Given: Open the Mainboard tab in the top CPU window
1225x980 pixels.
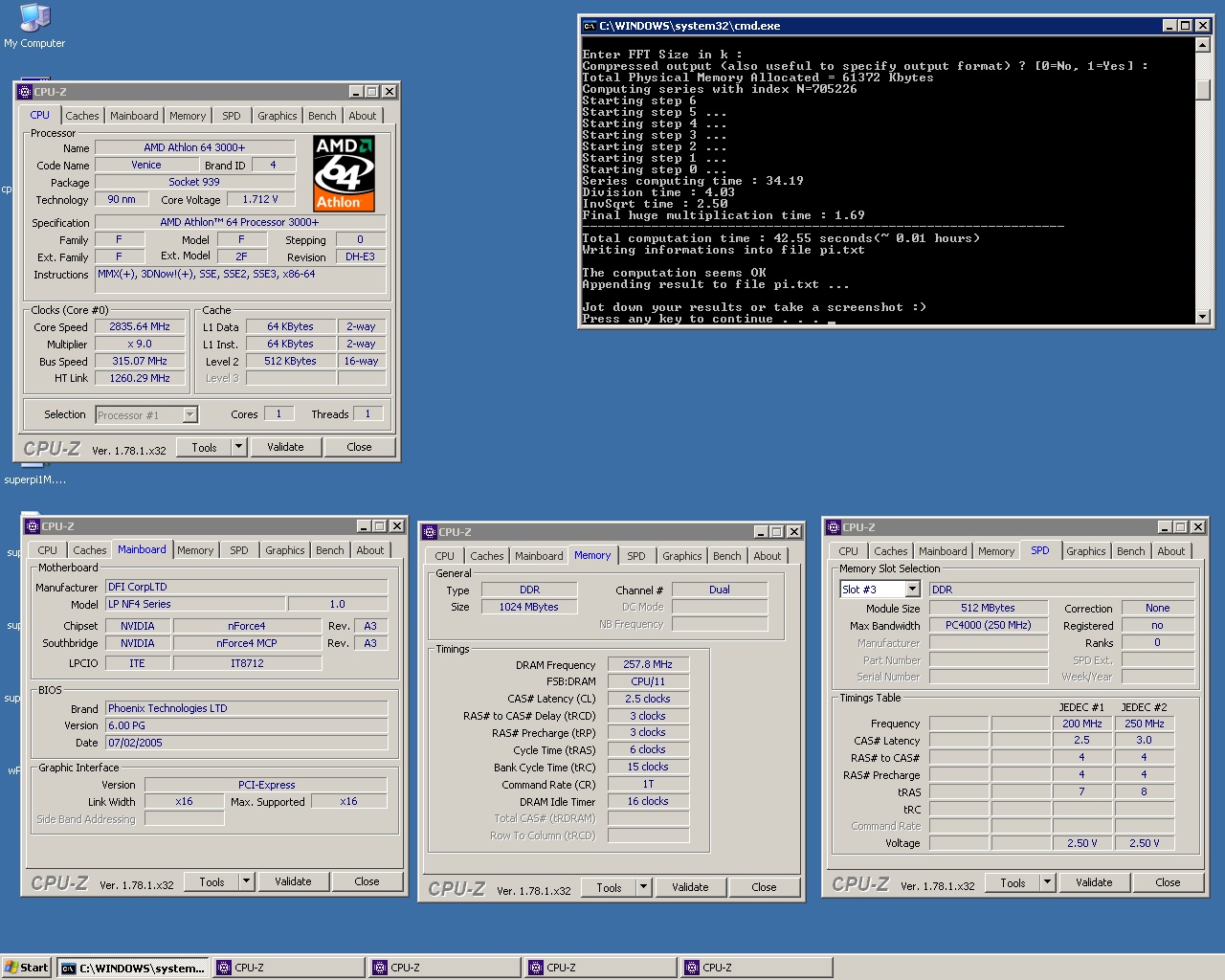Looking at the screenshot, I should click(134, 116).
